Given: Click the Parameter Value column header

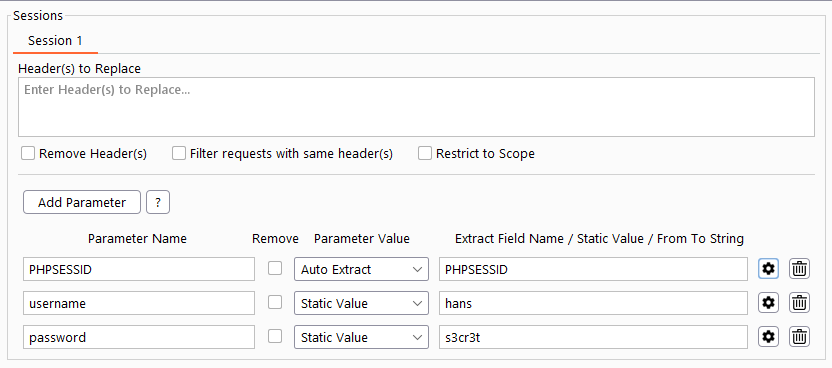Looking at the screenshot, I should 362,239.
